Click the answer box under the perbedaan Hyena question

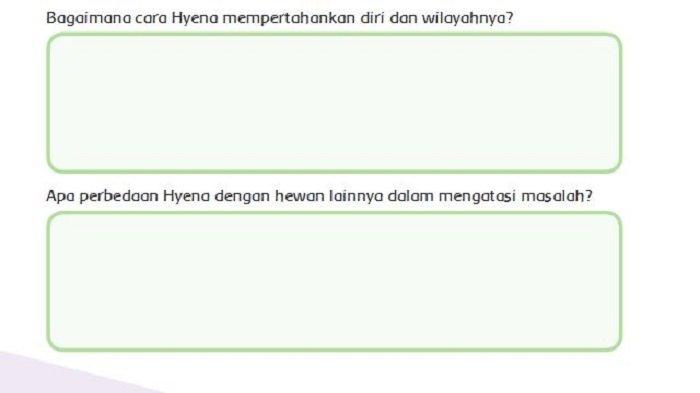coord(334,281)
